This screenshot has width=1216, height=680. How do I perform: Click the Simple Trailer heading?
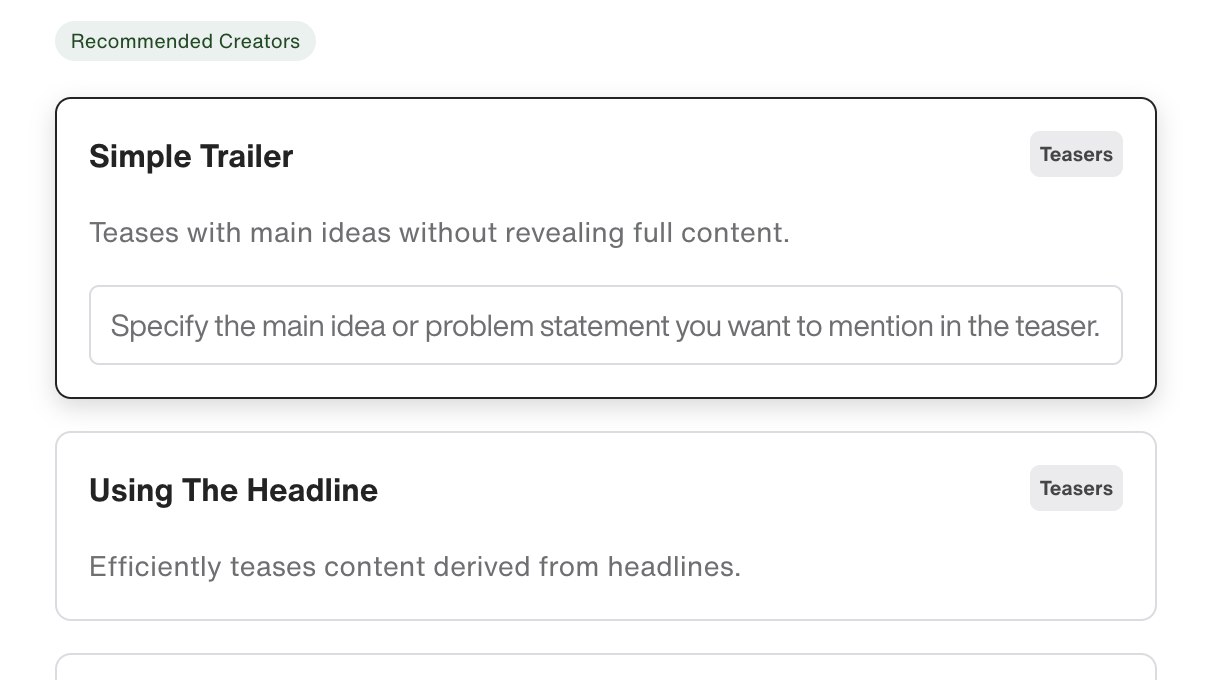191,156
